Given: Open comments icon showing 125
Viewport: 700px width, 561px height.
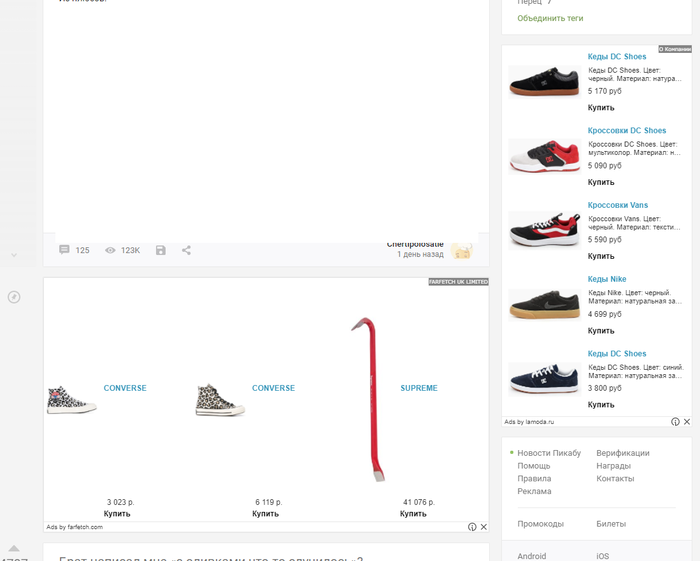Looking at the screenshot, I should pos(64,250).
